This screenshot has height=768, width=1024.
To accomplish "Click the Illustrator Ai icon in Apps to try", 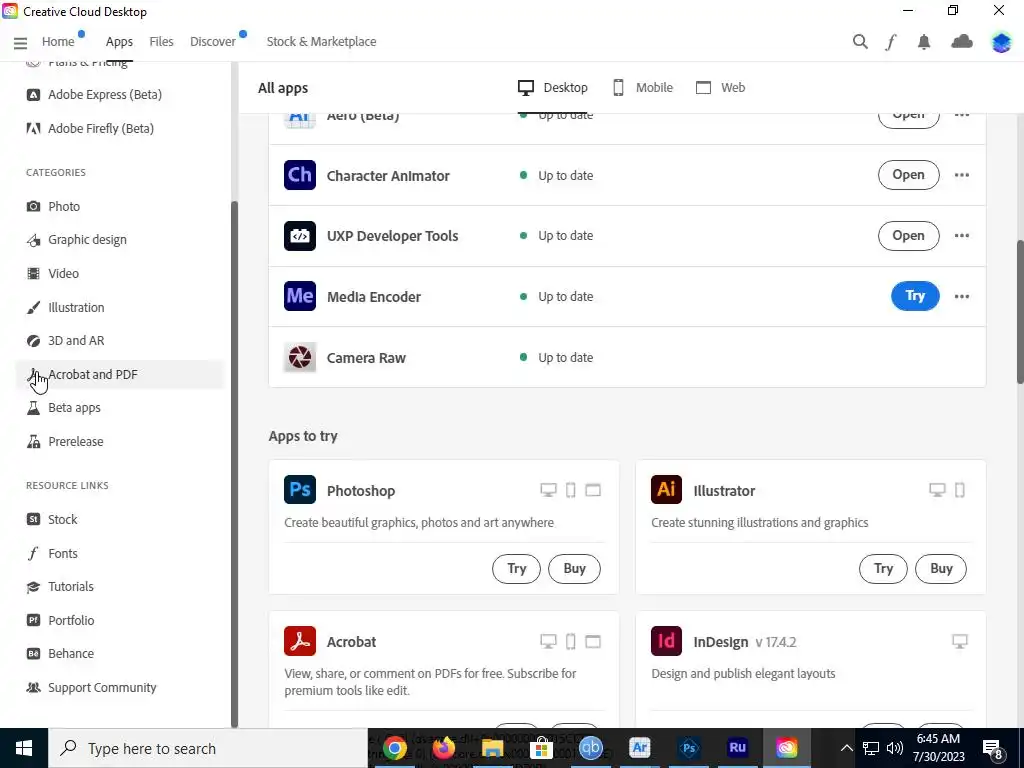I will pyautogui.click(x=666, y=489).
